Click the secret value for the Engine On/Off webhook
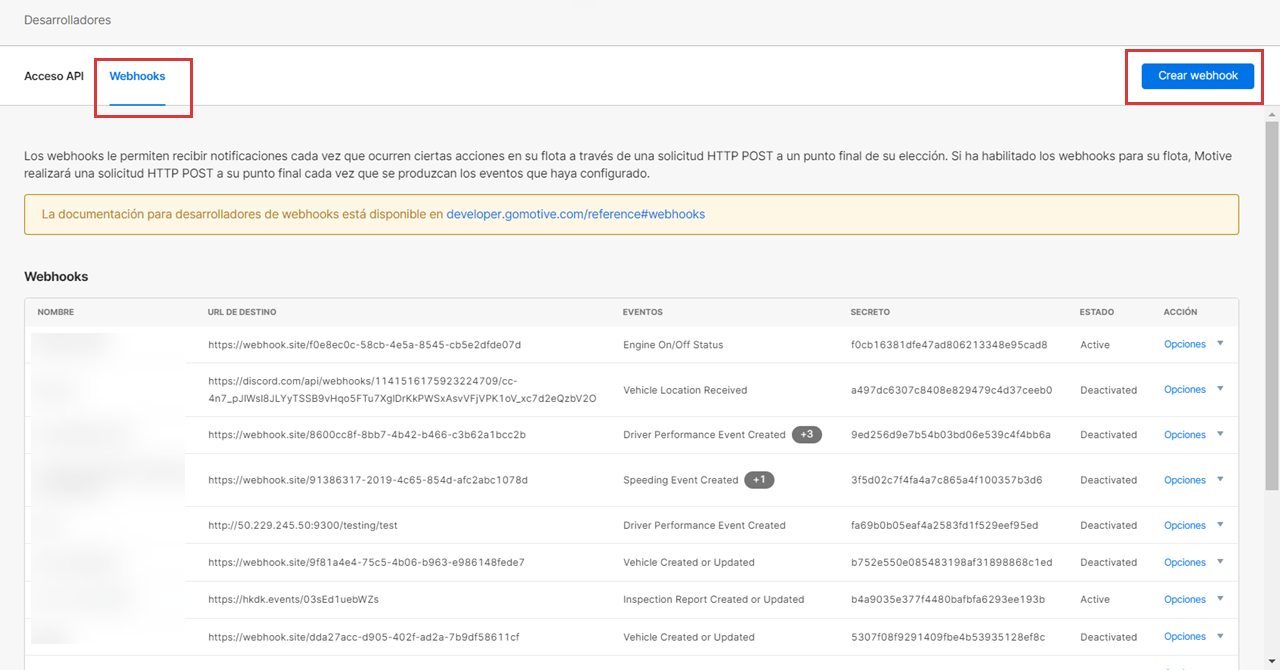The image size is (1280, 670). (x=948, y=345)
